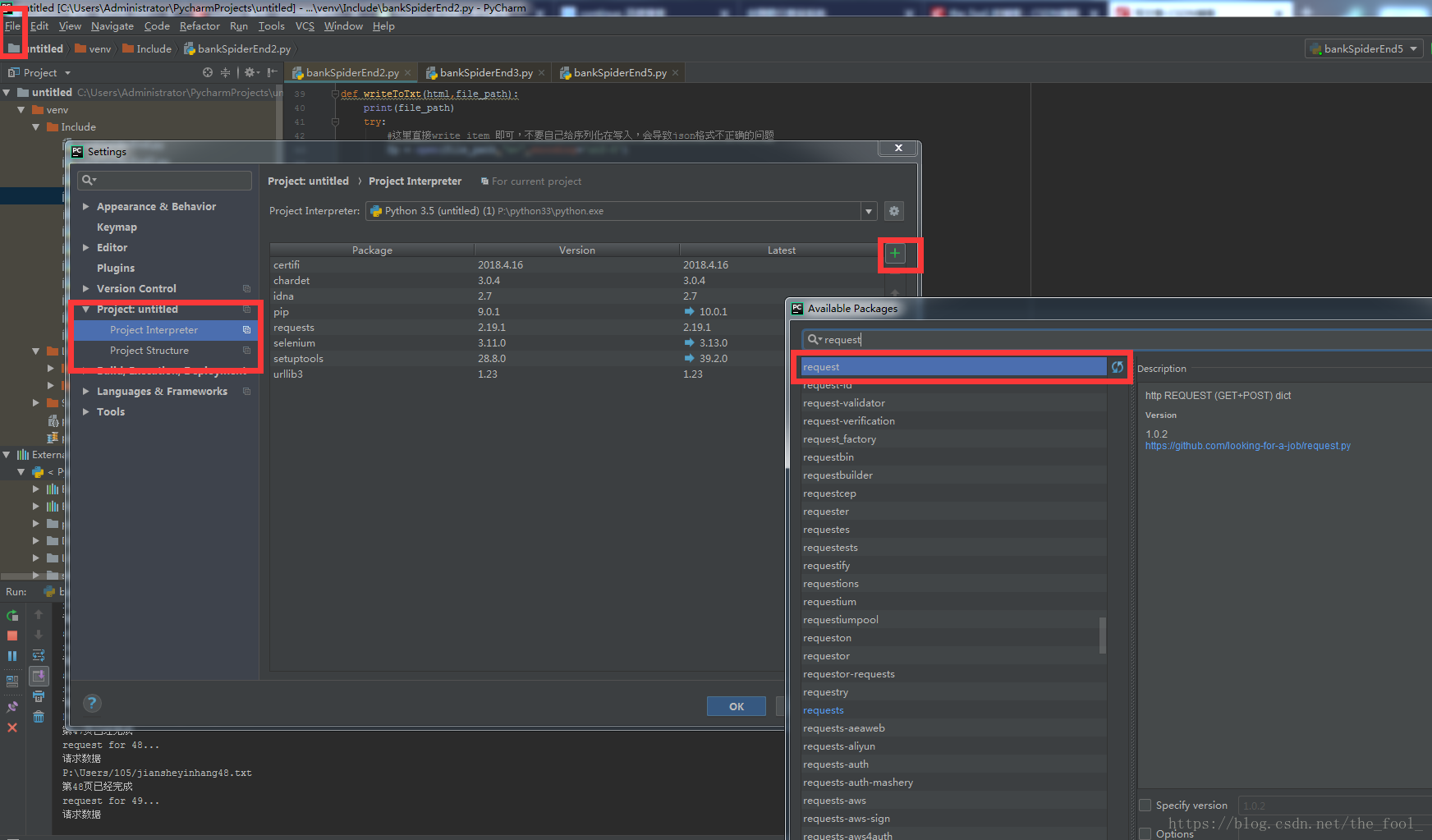
Task: Collapse External Libraries tree node
Action: tap(7, 455)
